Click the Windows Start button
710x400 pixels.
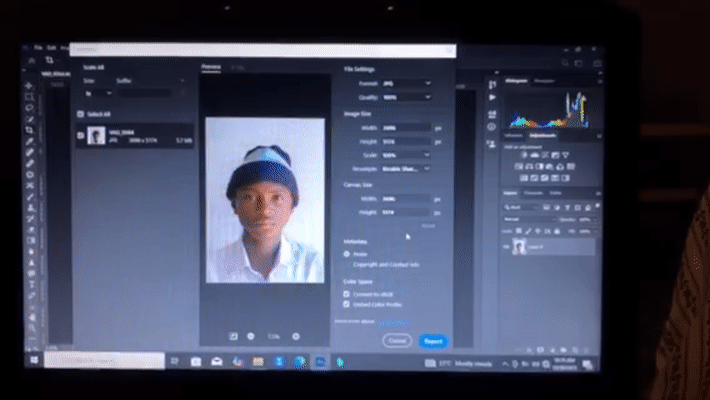point(34,361)
